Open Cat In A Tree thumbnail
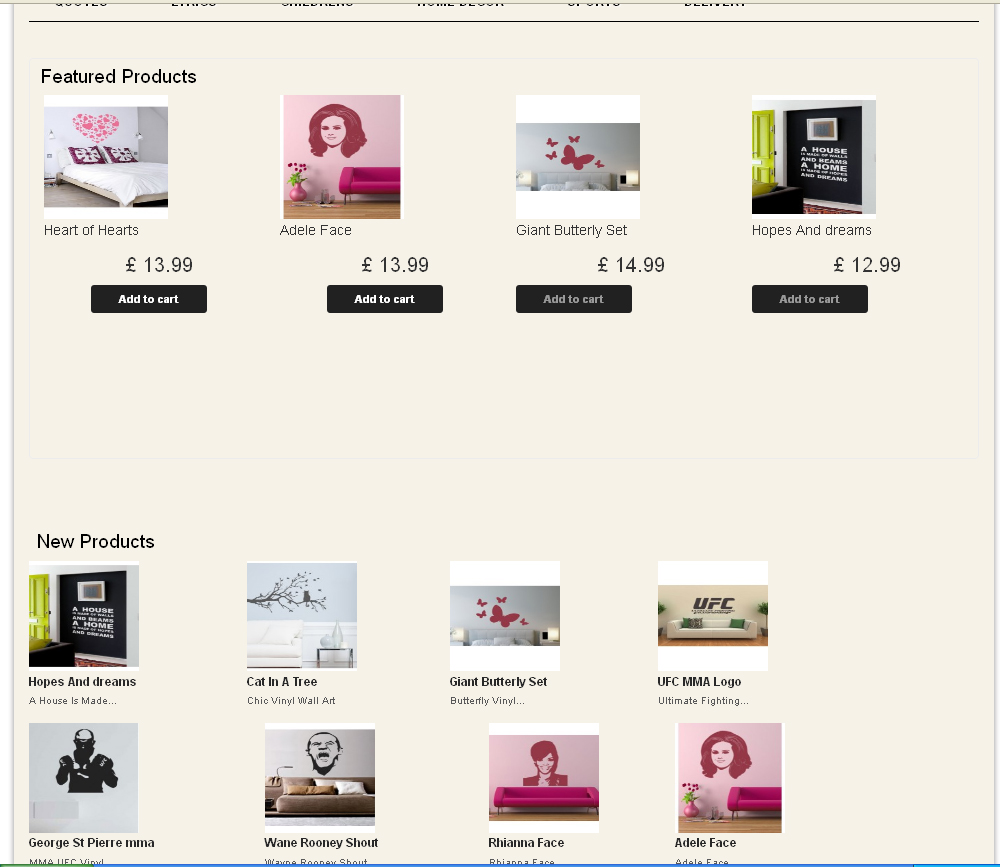 click(302, 616)
